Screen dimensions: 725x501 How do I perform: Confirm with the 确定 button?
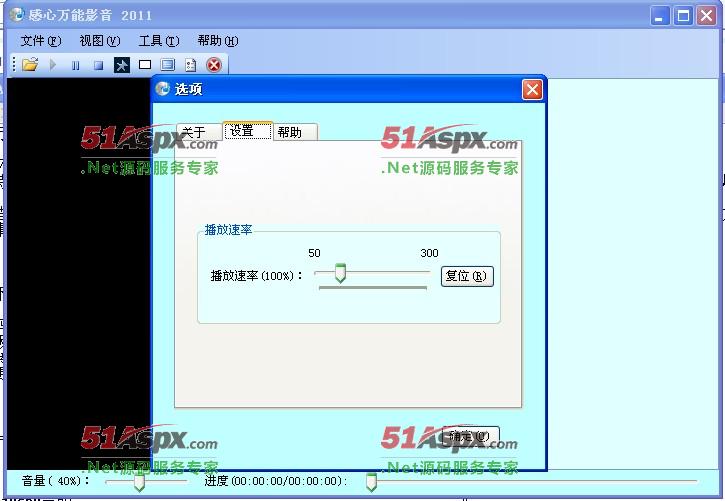point(470,436)
